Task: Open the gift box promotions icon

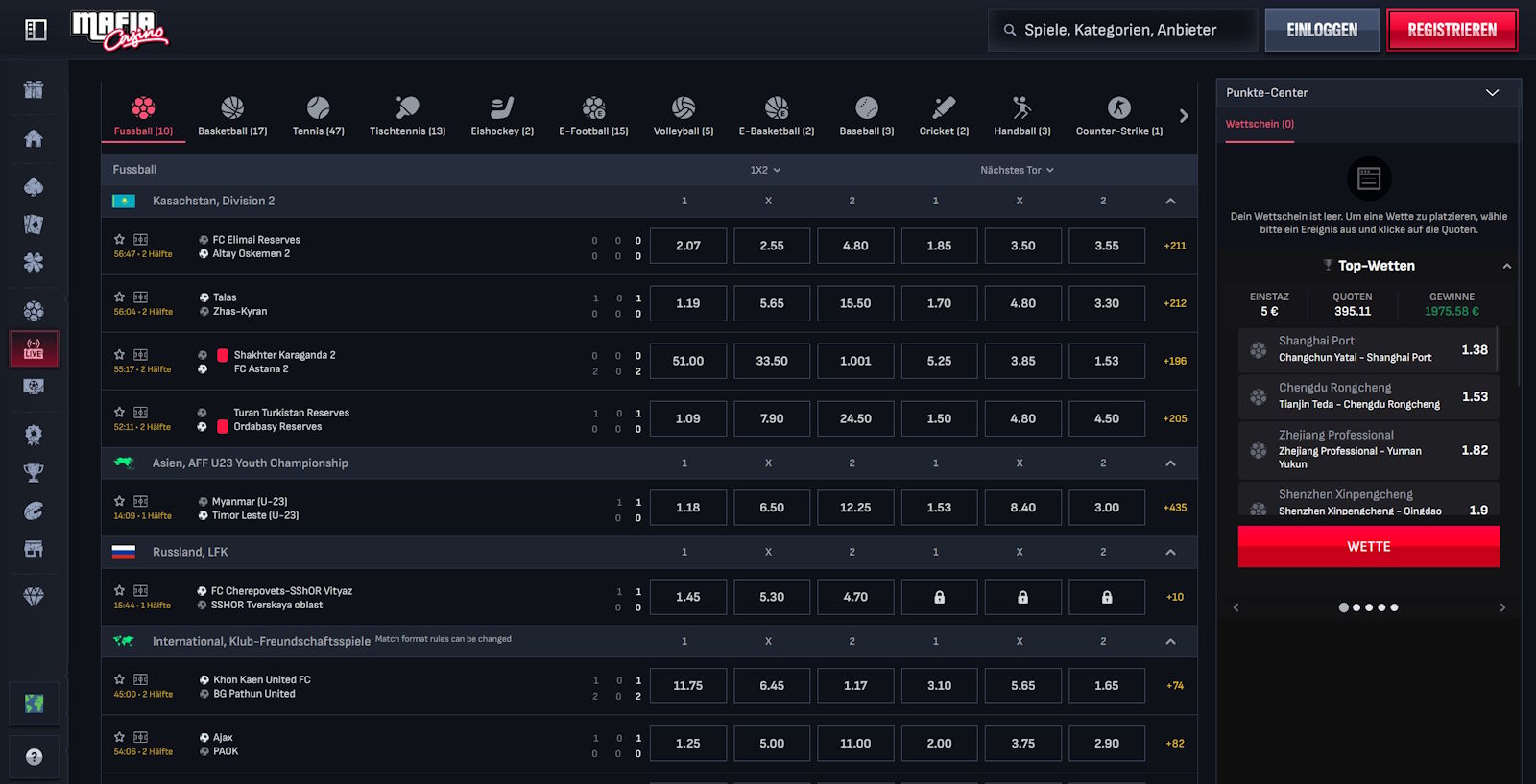Action: 34,89
